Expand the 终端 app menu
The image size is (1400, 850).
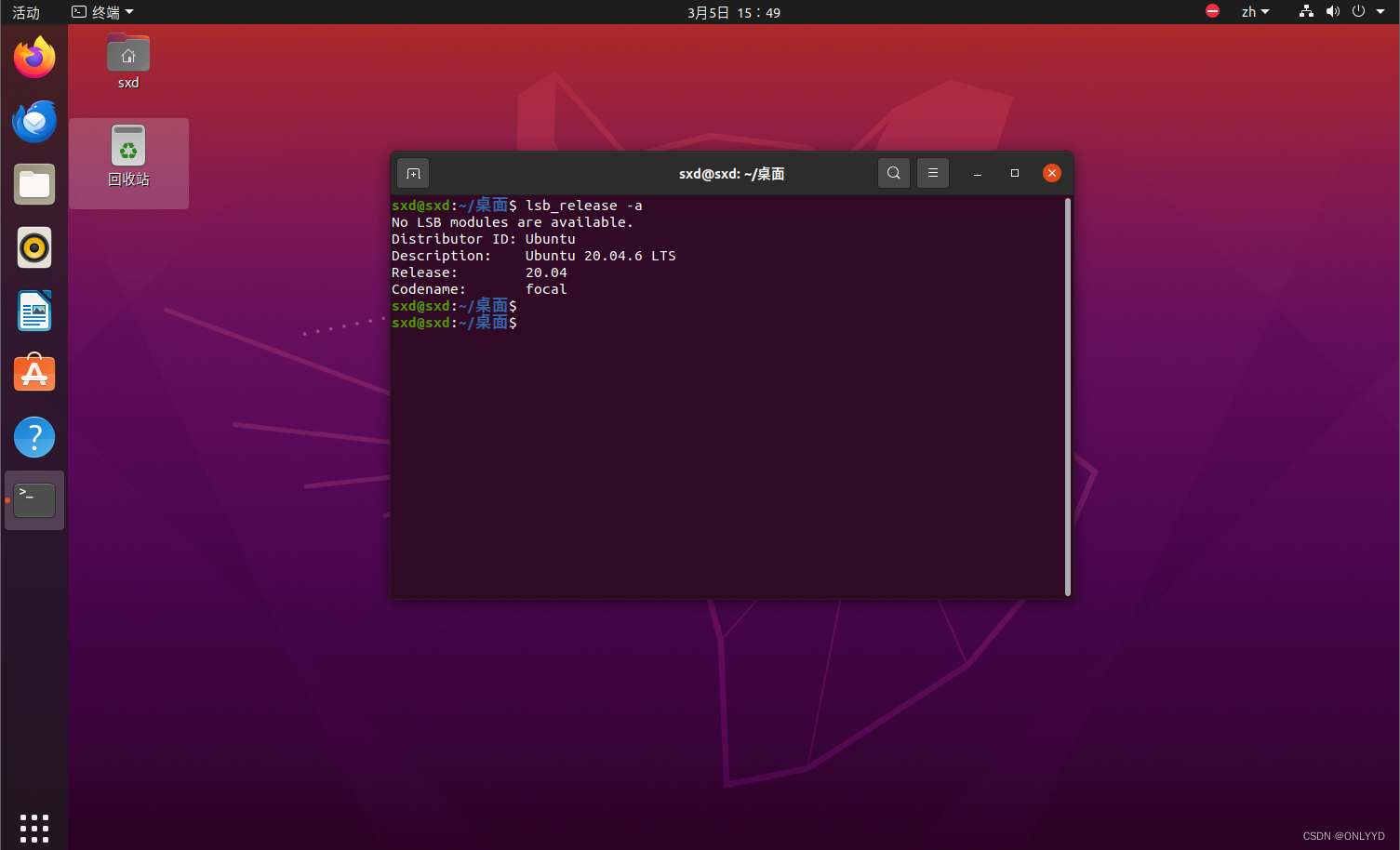(x=103, y=12)
